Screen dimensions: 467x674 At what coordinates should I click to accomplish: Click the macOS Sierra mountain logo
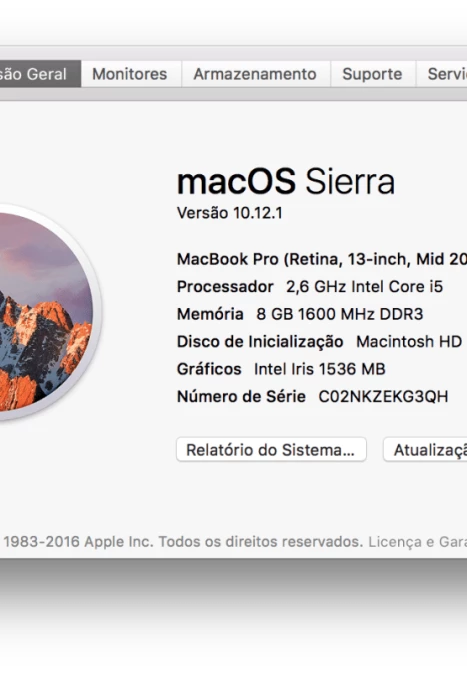(45, 312)
